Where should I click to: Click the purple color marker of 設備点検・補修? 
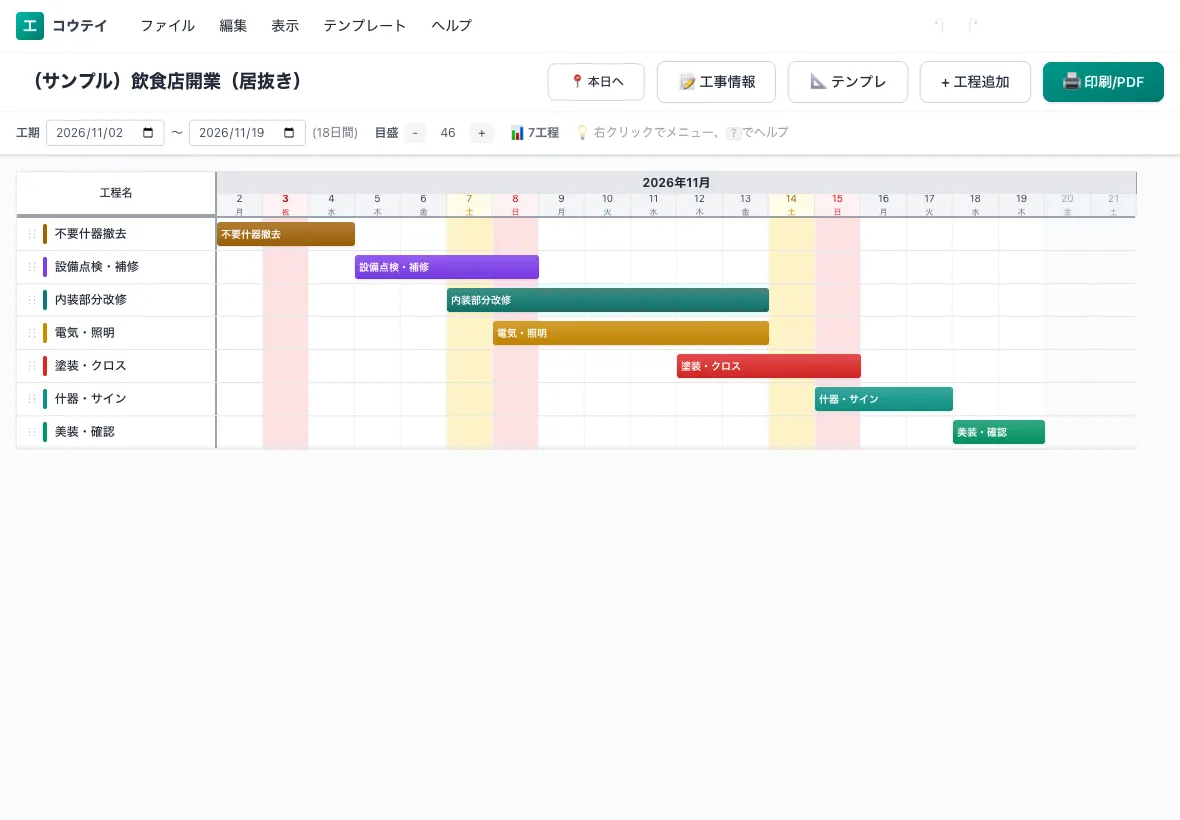pyautogui.click(x=45, y=267)
